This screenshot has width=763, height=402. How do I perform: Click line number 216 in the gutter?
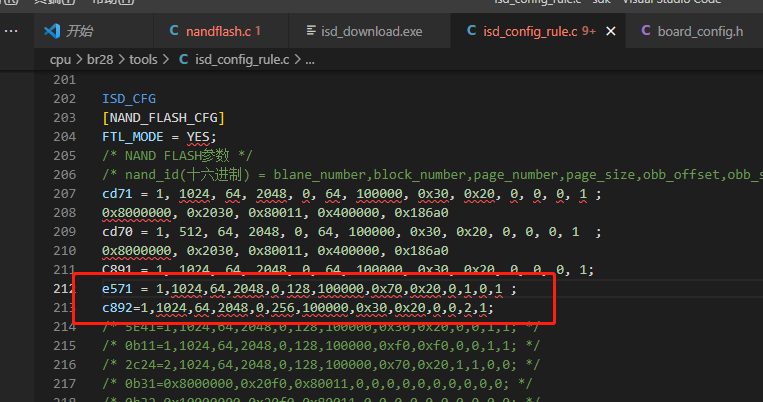(64, 365)
